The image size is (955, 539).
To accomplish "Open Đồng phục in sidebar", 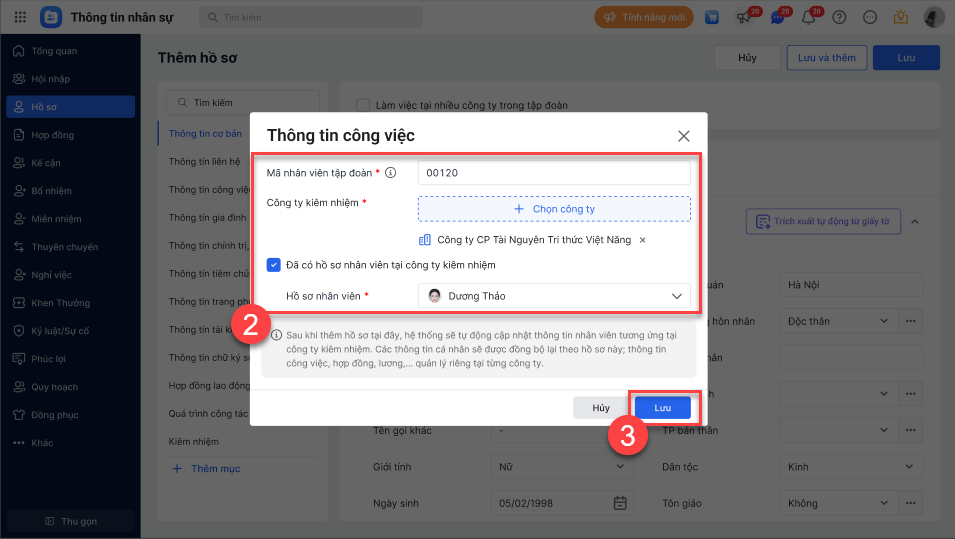I will (71, 415).
